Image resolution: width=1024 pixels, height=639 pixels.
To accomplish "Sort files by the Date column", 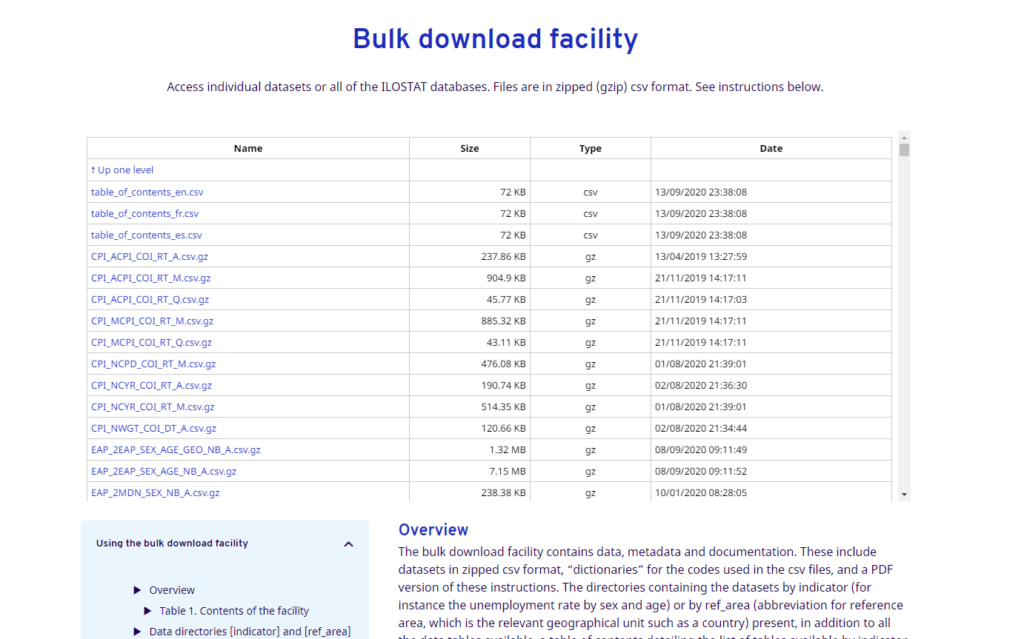I will [x=771, y=148].
